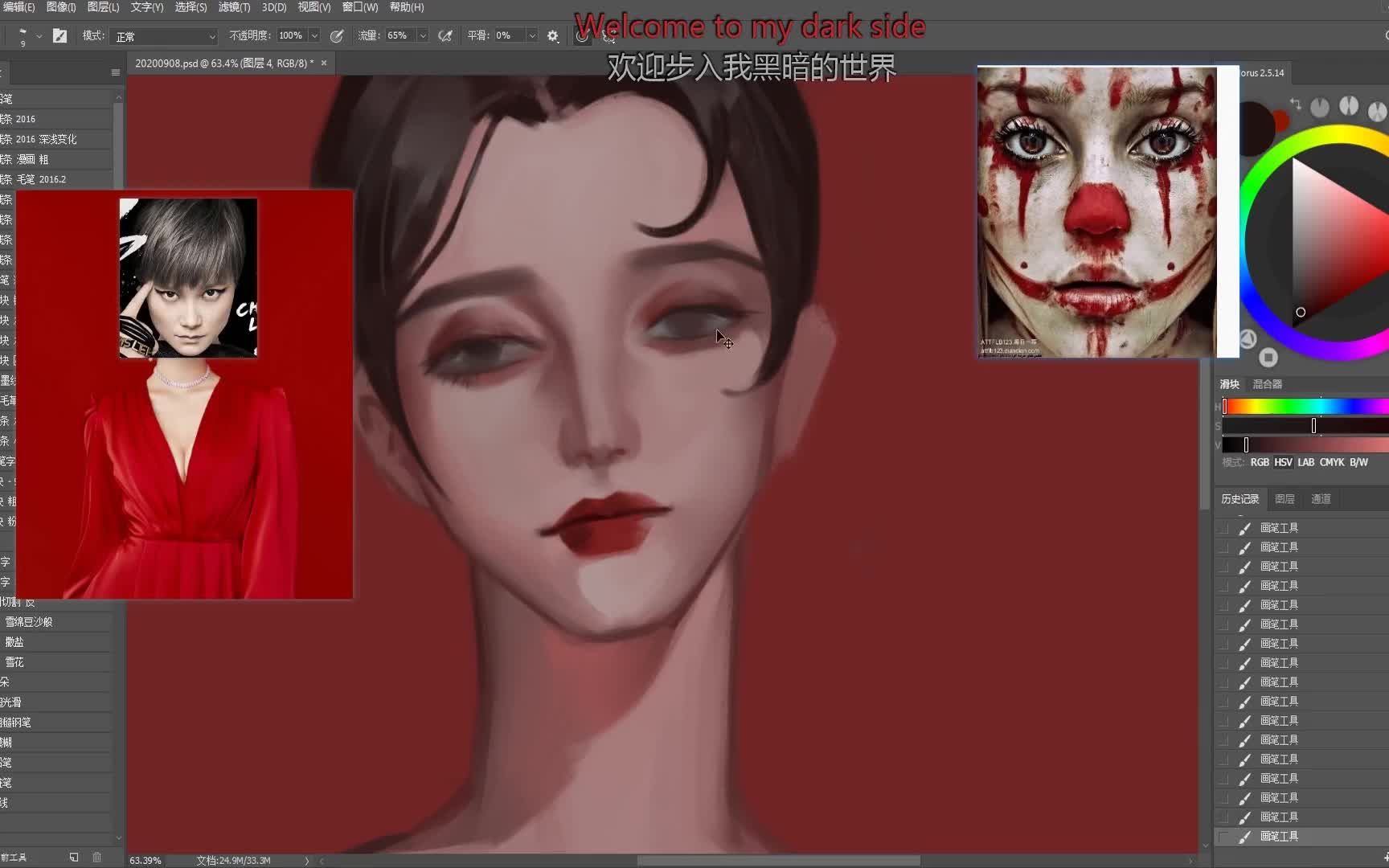This screenshot has width=1389, height=868.
Task: Select RGB slider mode
Action: pos(1260,462)
